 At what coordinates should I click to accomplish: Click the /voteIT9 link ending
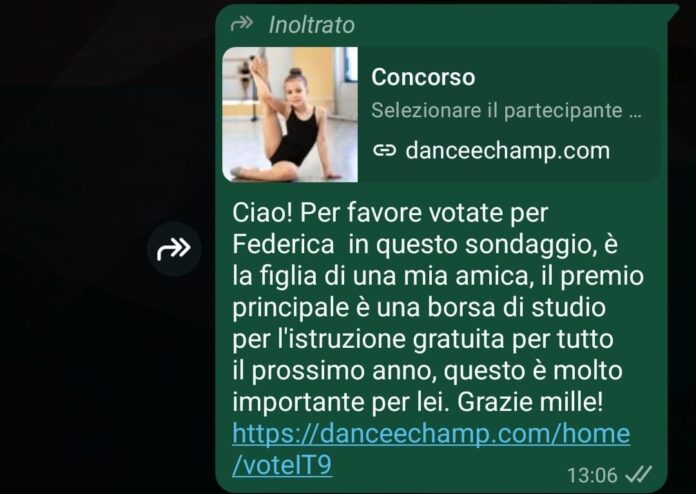pos(282,465)
